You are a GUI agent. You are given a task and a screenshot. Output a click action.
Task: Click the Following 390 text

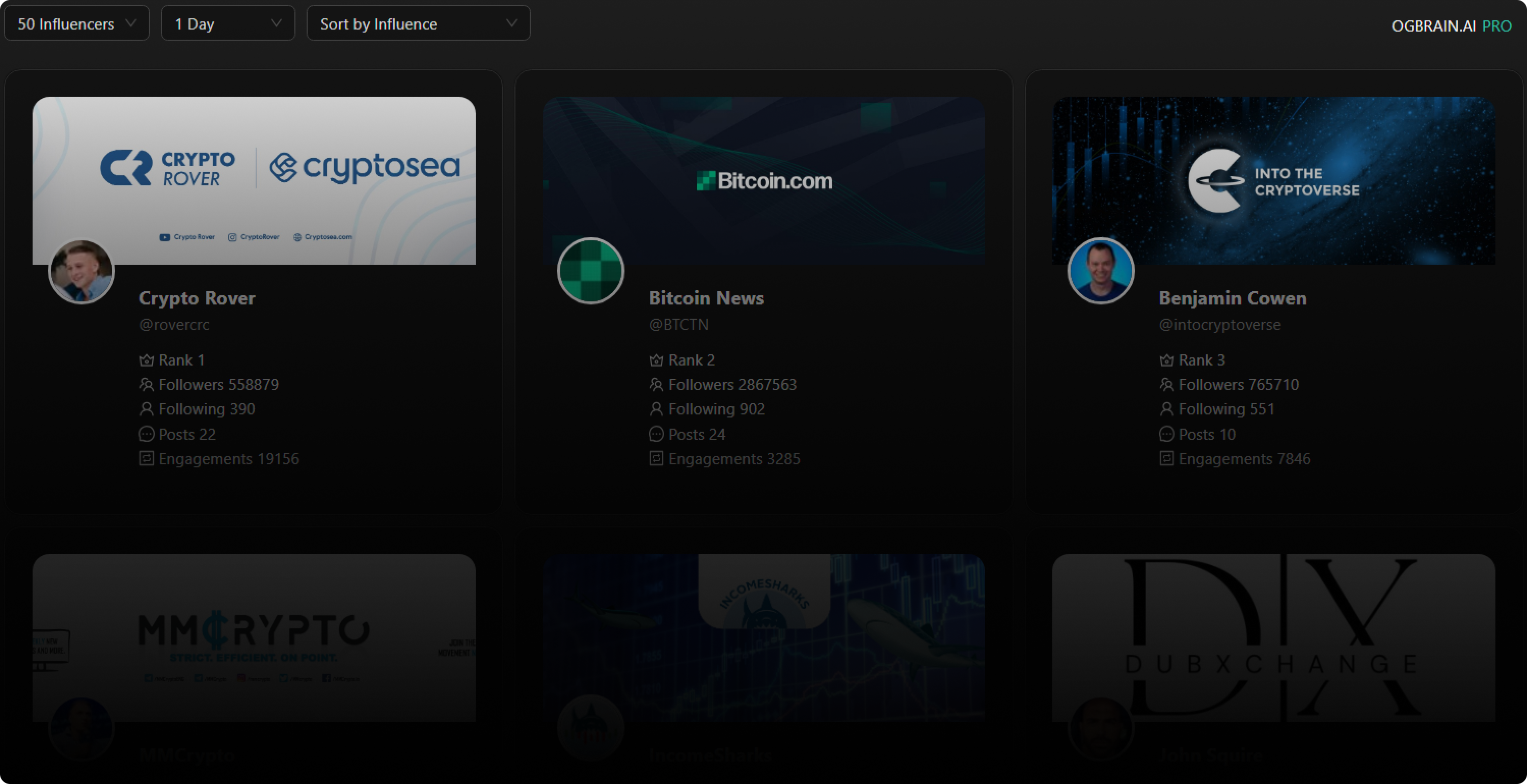(207, 409)
